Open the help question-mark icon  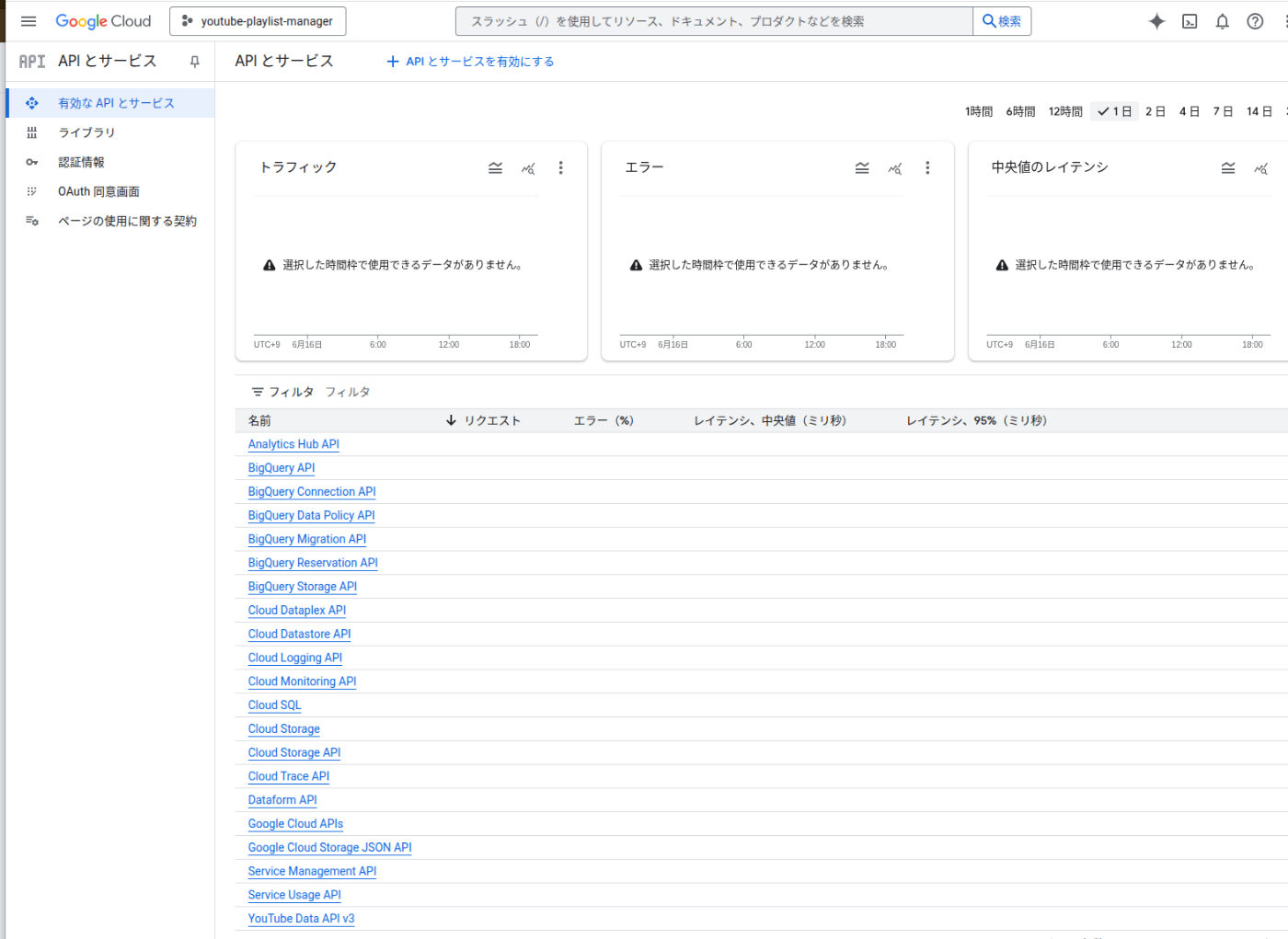(x=1255, y=21)
